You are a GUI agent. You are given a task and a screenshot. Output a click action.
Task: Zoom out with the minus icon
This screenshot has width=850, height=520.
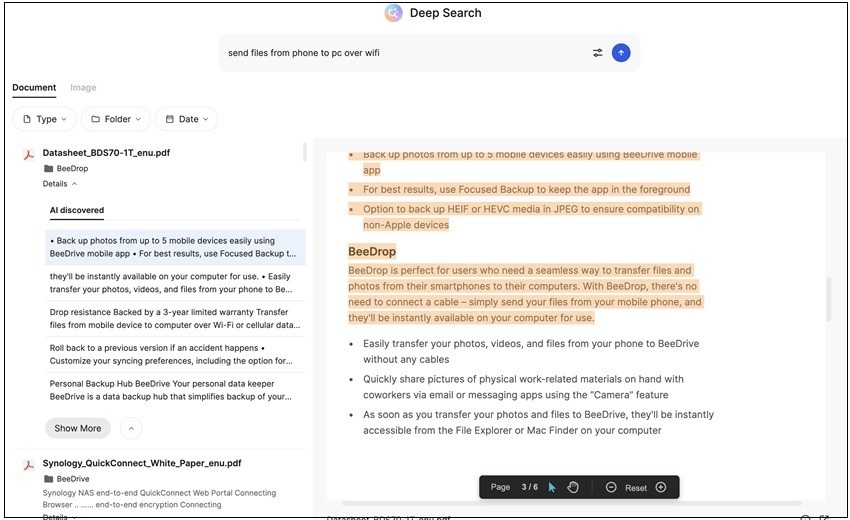(x=611, y=487)
